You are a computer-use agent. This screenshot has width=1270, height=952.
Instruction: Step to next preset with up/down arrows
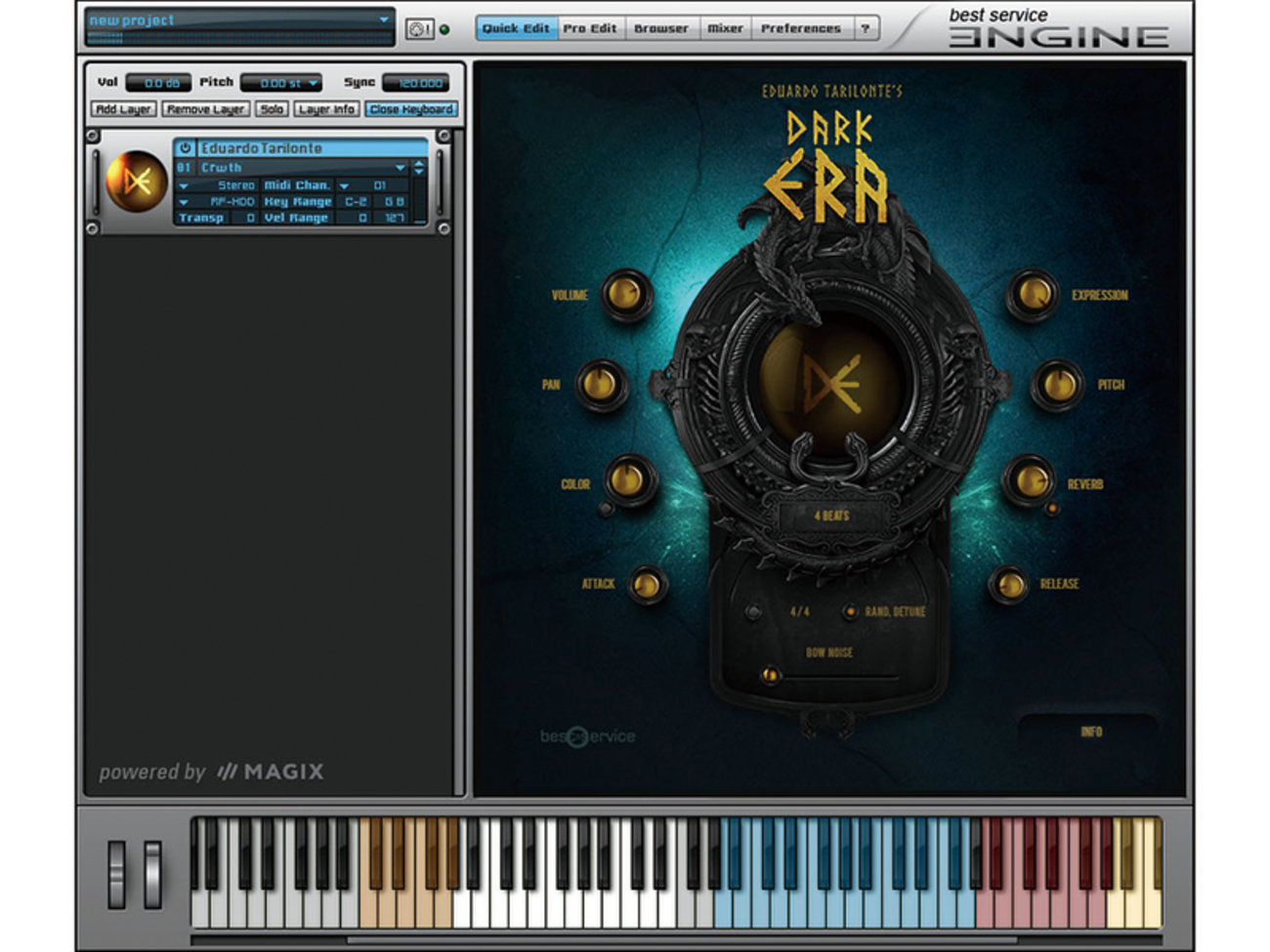tap(419, 168)
